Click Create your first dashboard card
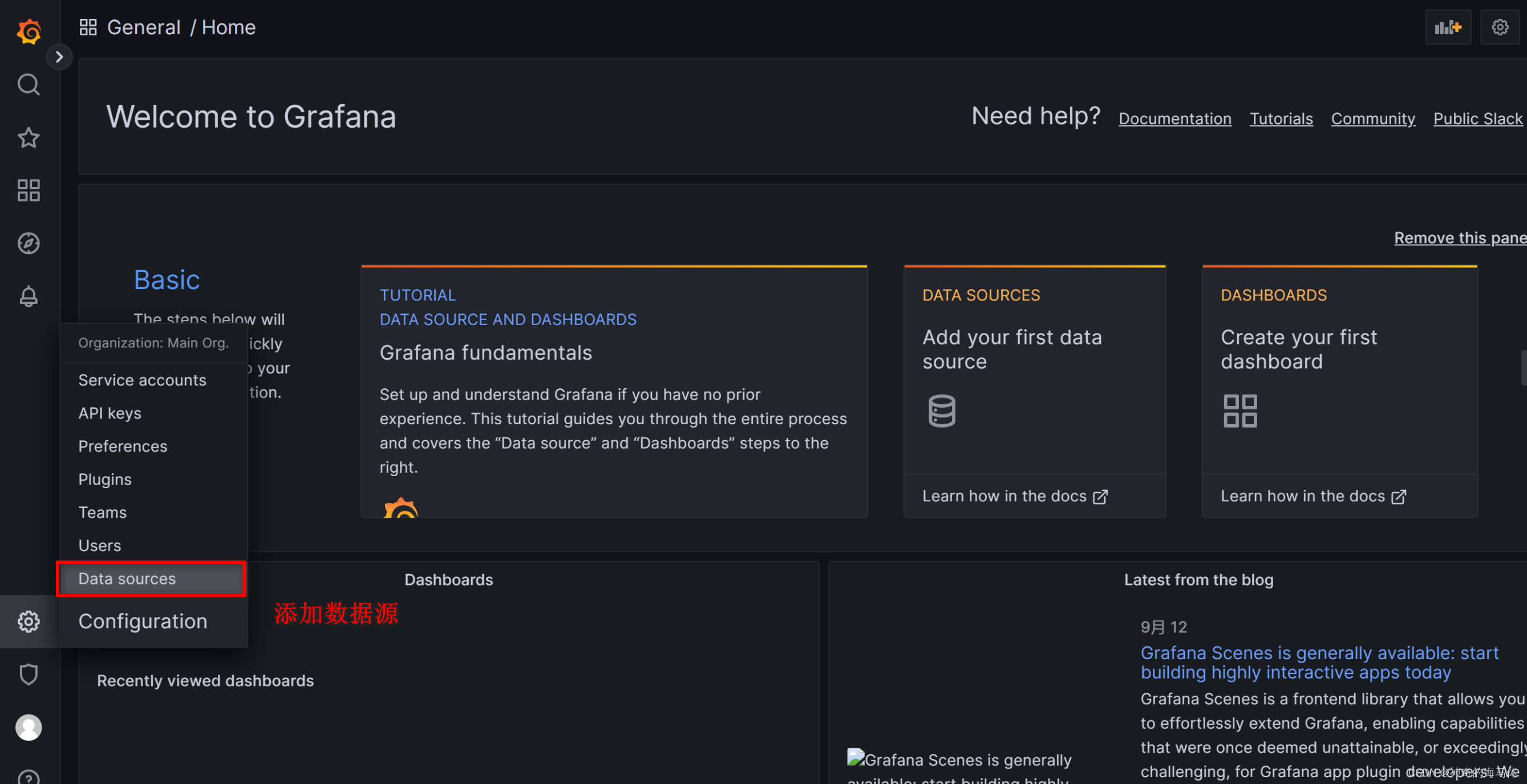Screen dimensions: 1527x784 (x=1298, y=349)
